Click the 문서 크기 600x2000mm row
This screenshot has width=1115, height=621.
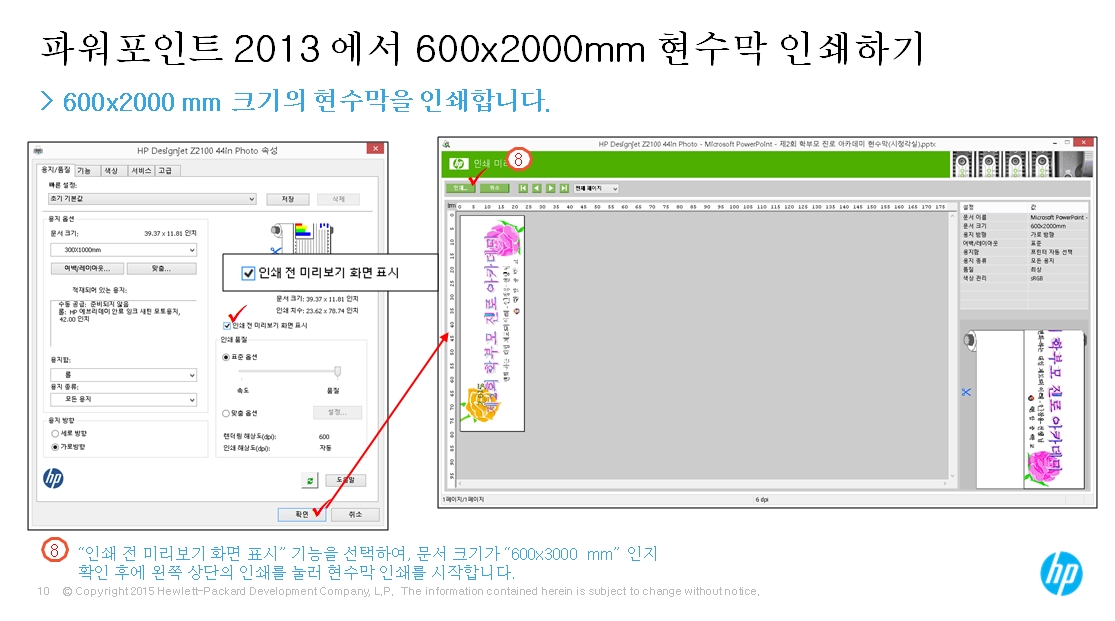click(1024, 226)
